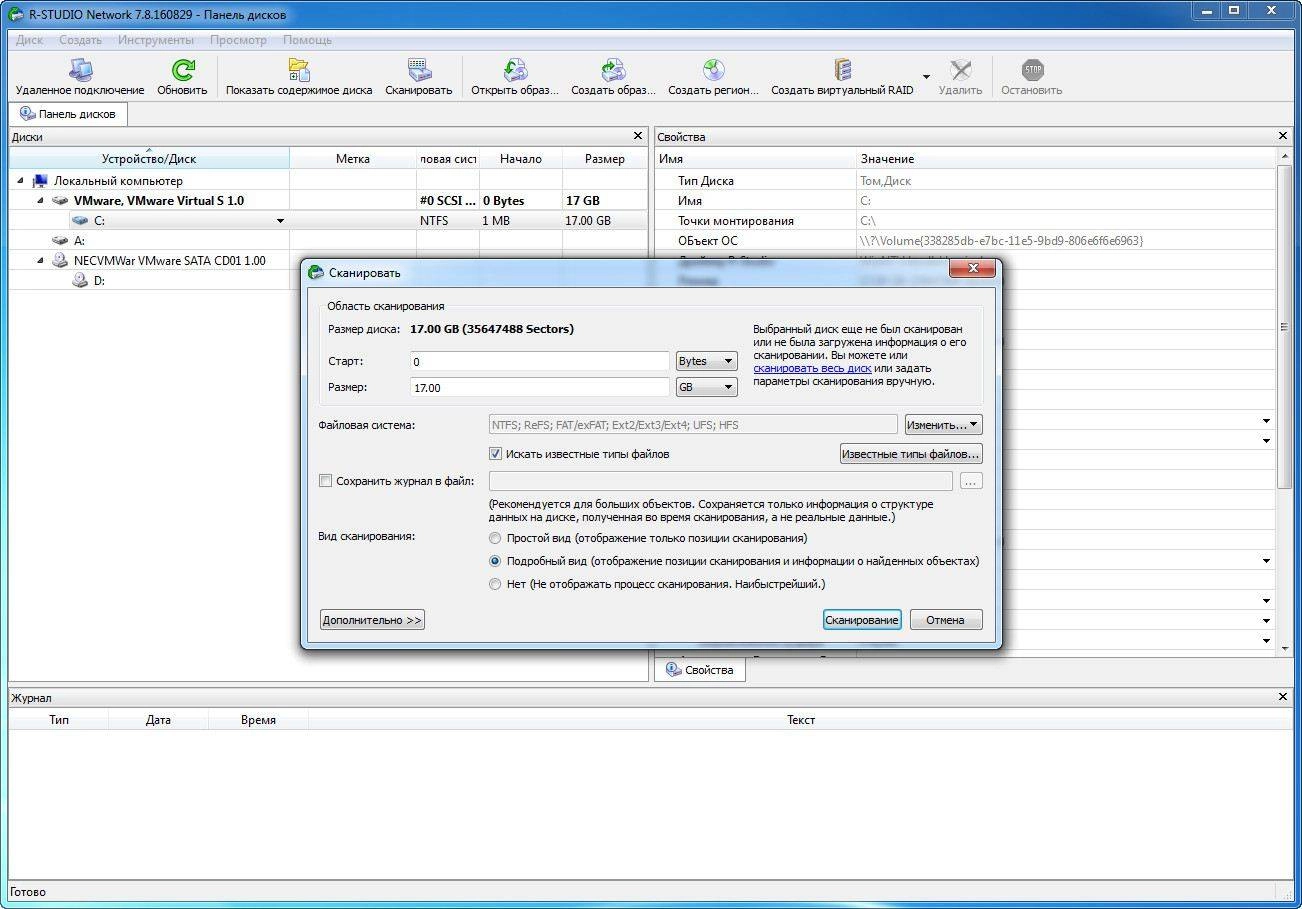Viewport: 1302px width, 909px height.
Task: Enable Сохранить журнал в файл checkbox
Action: click(x=325, y=481)
